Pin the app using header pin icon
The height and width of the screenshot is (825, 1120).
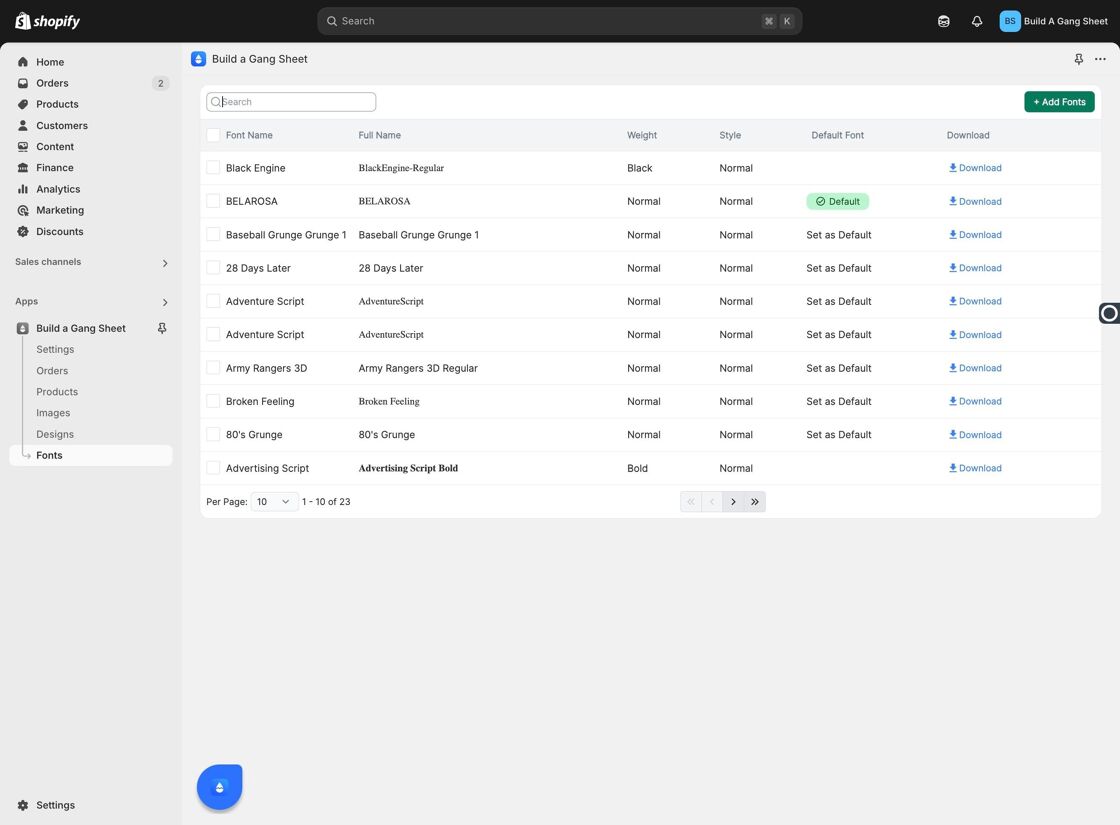(1079, 59)
